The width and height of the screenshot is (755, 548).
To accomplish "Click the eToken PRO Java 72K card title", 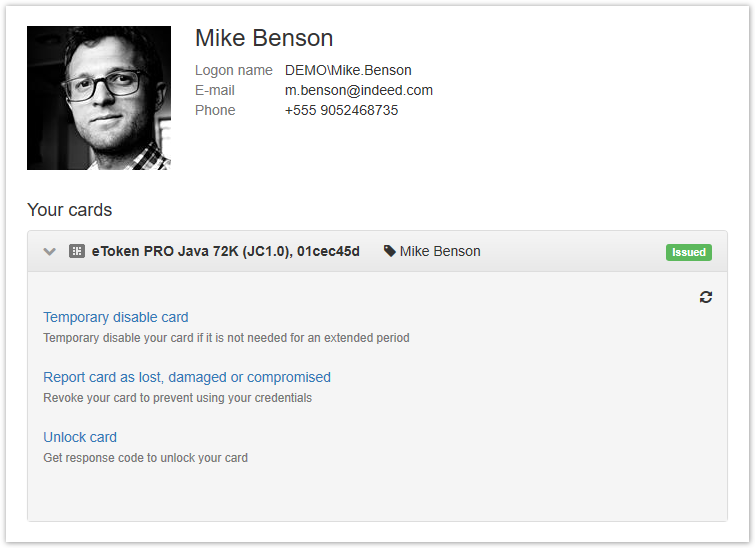I will click(225, 252).
